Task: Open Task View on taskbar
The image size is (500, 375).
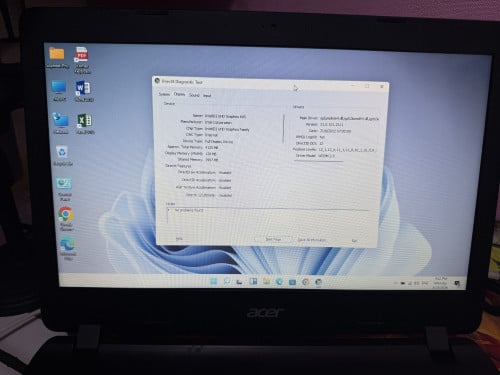Action: [240, 282]
